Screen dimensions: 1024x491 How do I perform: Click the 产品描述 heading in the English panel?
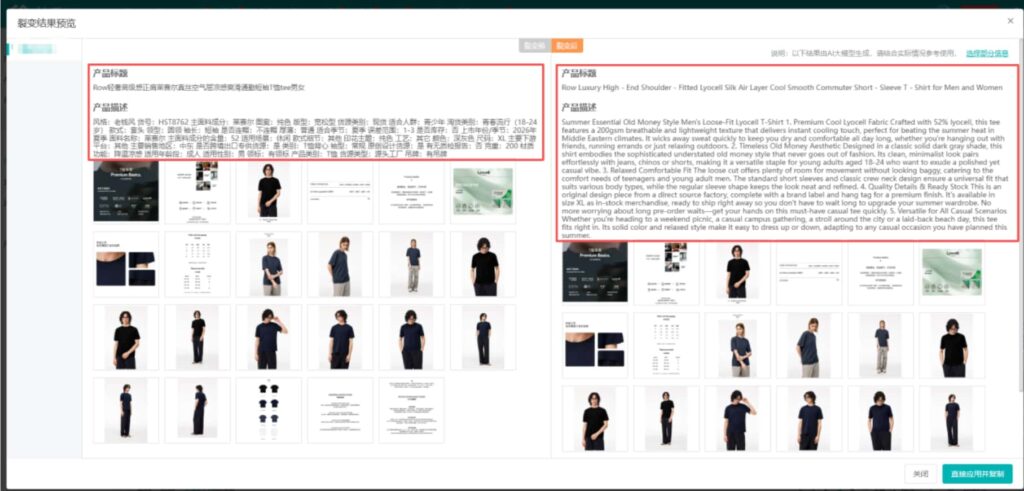[x=579, y=106]
